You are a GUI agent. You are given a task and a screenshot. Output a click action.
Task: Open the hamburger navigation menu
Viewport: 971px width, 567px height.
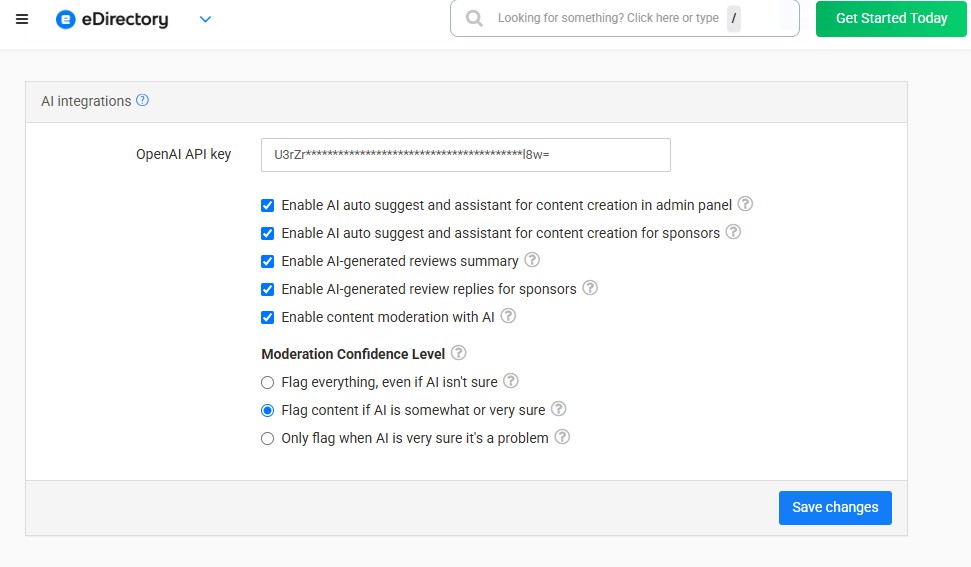coord(22,19)
